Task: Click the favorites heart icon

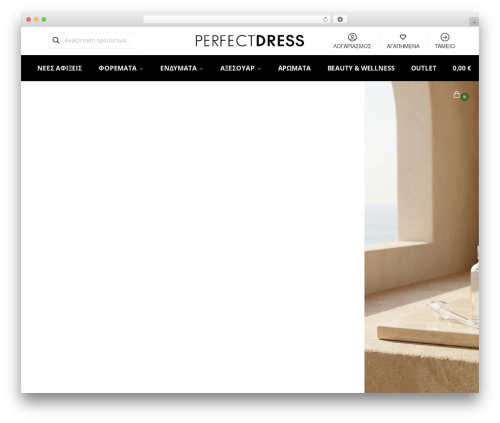Action: (403, 37)
